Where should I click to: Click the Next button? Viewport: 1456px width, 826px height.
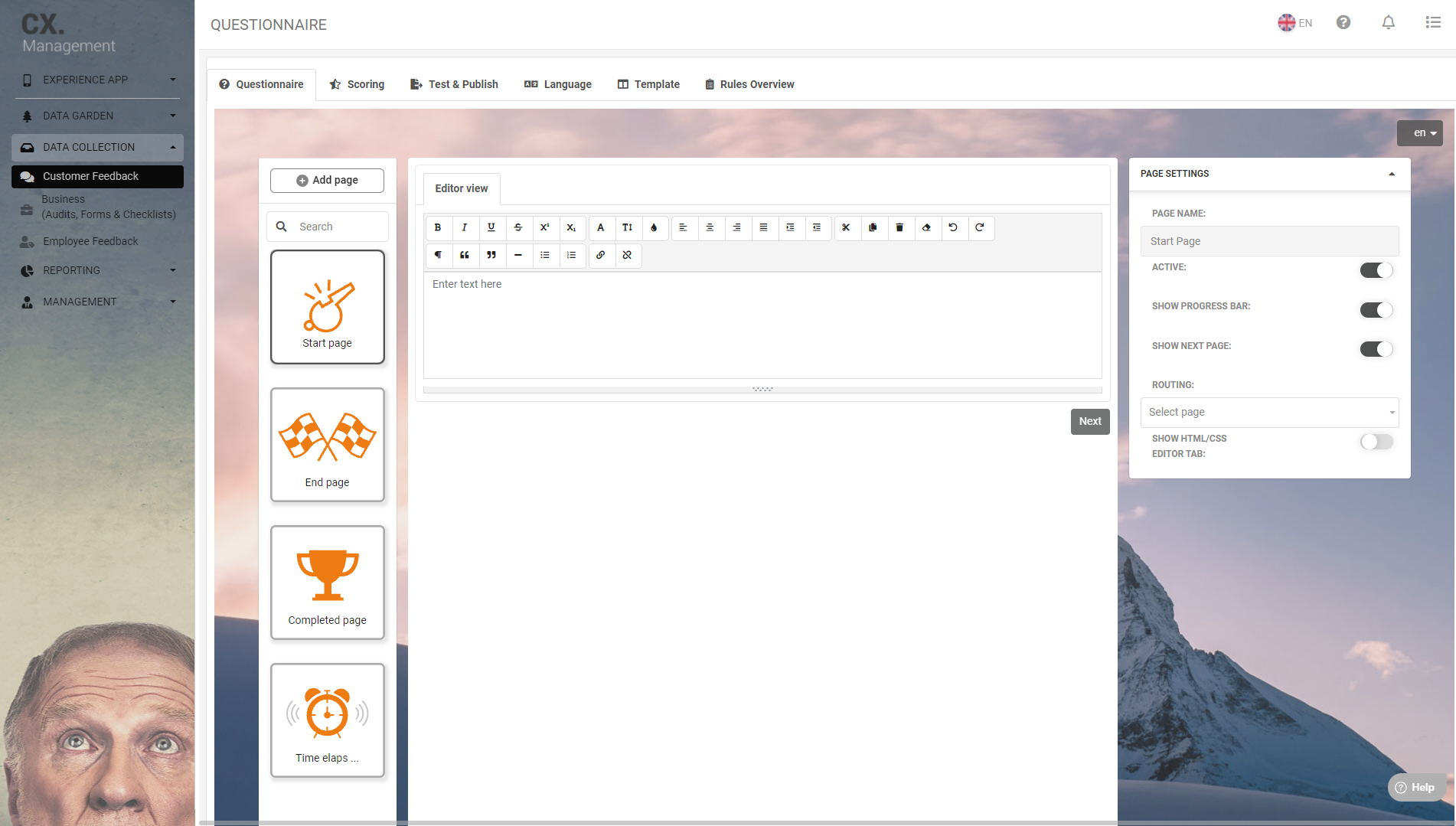(1090, 421)
